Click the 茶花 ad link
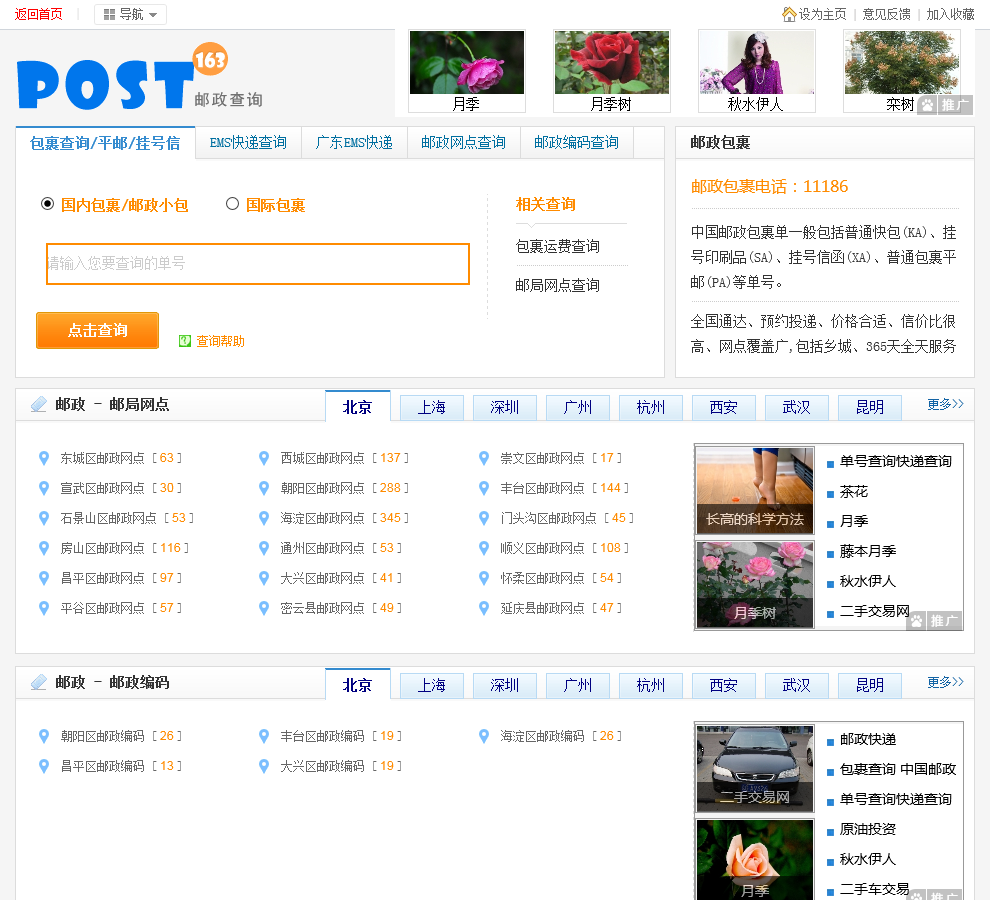Image resolution: width=990 pixels, height=900 pixels. pos(854,491)
